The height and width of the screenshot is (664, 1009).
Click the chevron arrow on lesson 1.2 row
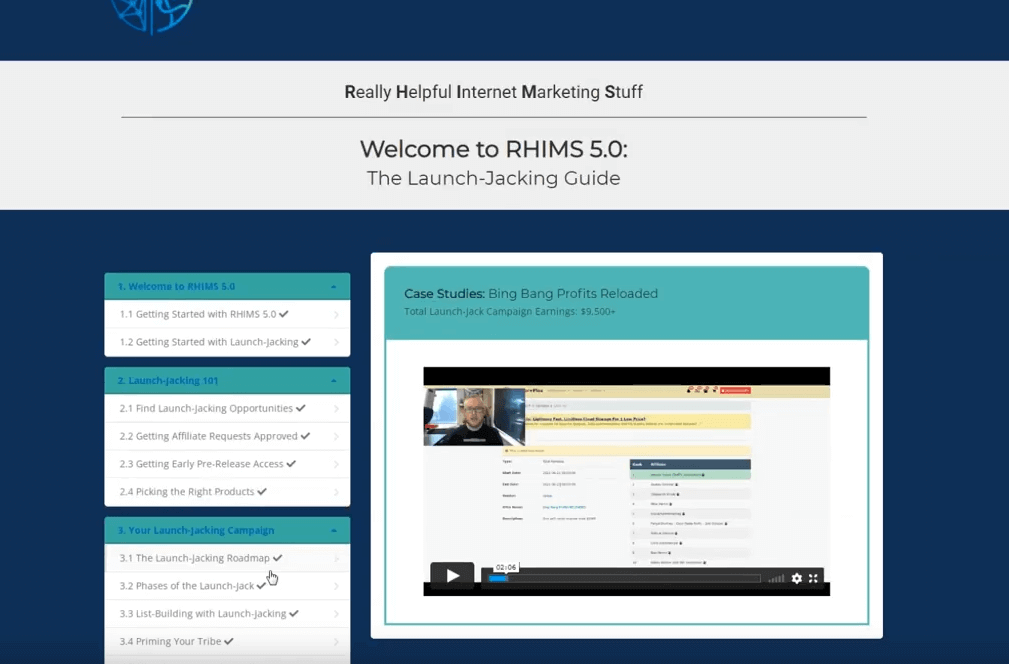[x=337, y=342]
